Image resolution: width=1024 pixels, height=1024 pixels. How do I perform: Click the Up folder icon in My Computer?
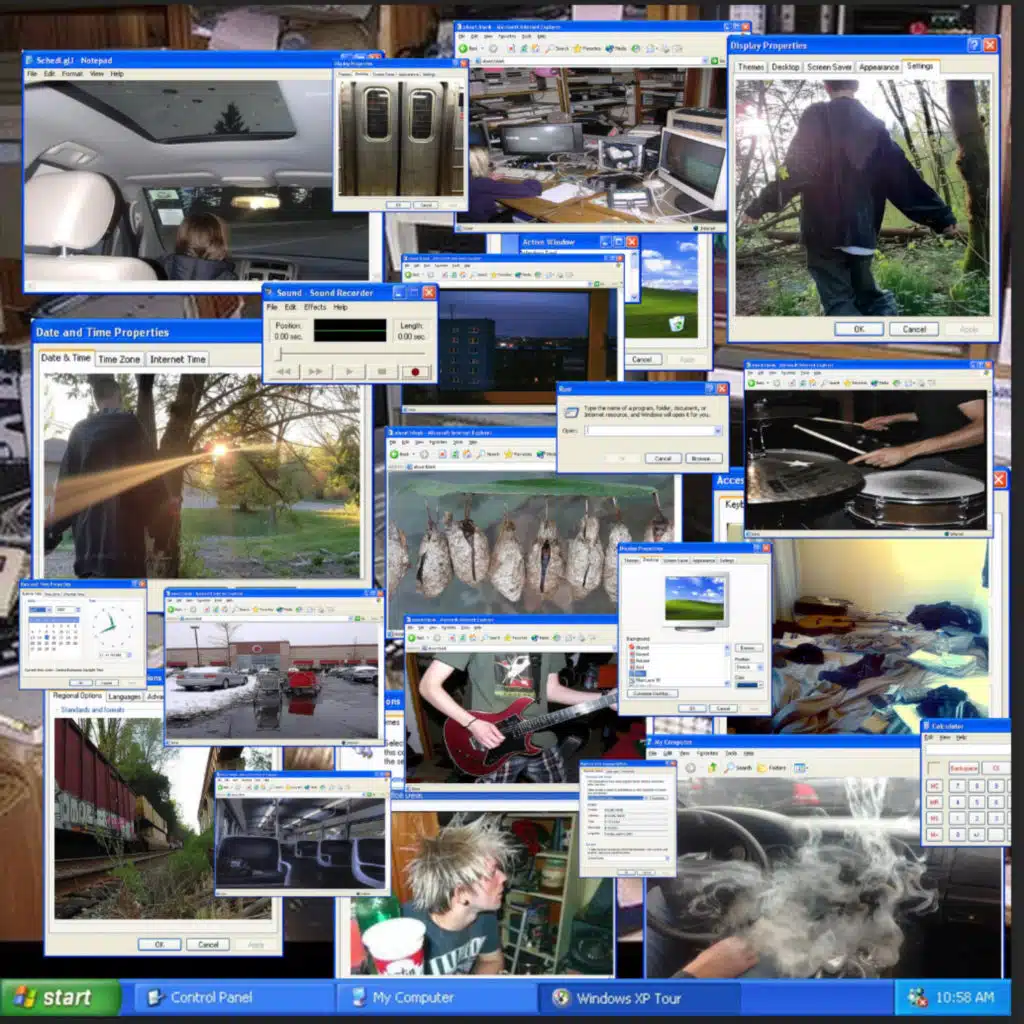pyautogui.click(x=712, y=767)
